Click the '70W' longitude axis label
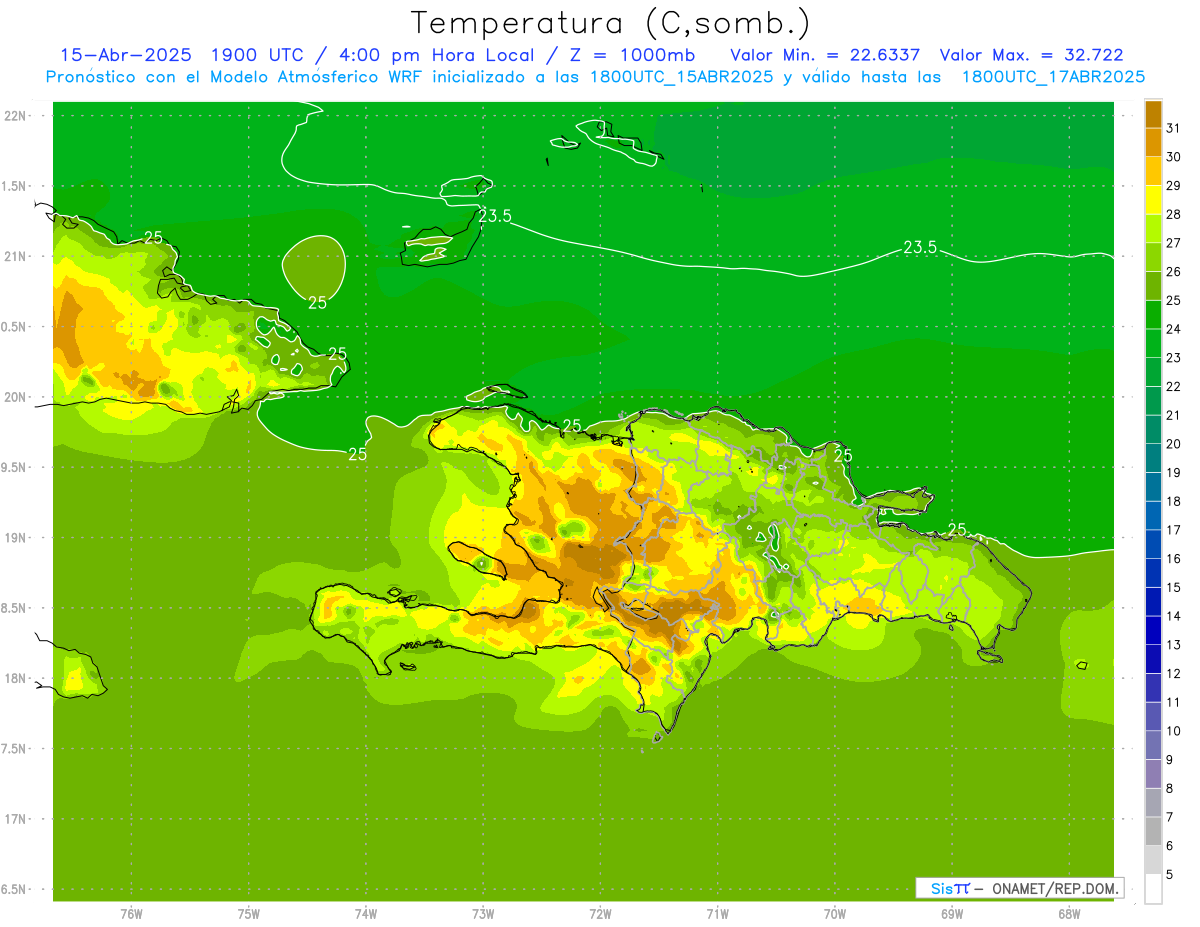1200x927 pixels. point(835,913)
